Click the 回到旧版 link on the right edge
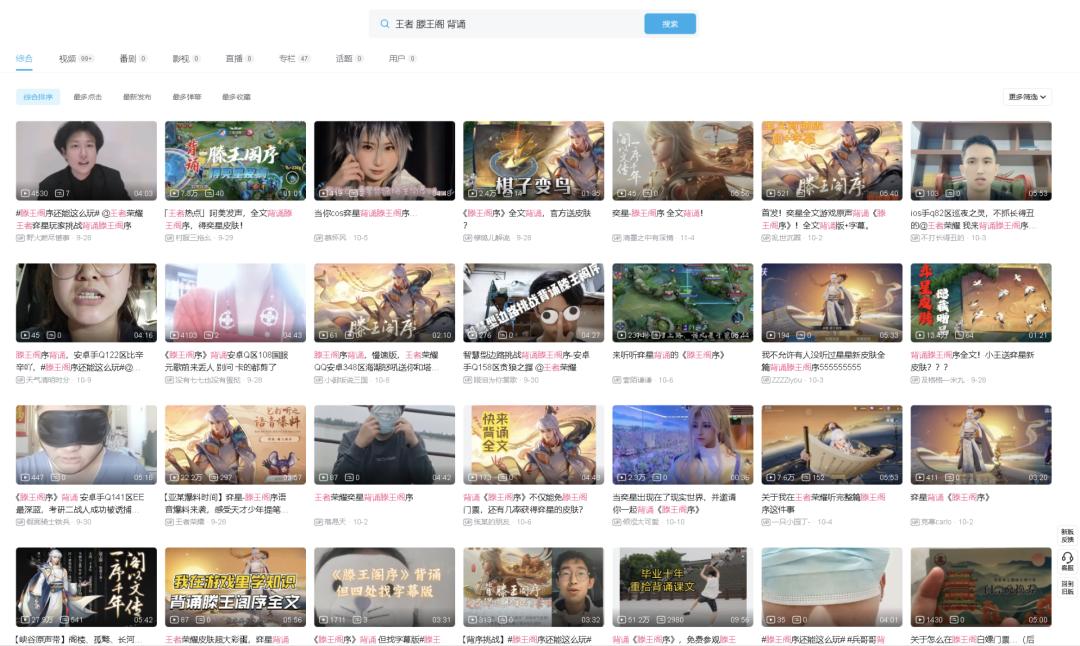This screenshot has width=1080, height=646. [1068, 587]
